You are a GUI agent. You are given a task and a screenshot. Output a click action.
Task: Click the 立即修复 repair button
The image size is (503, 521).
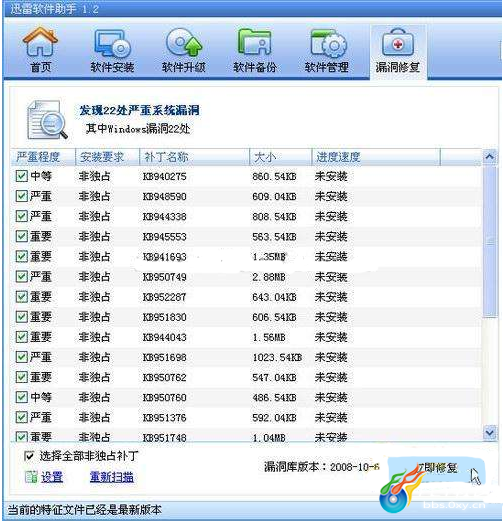pyautogui.click(x=436, y=468)
